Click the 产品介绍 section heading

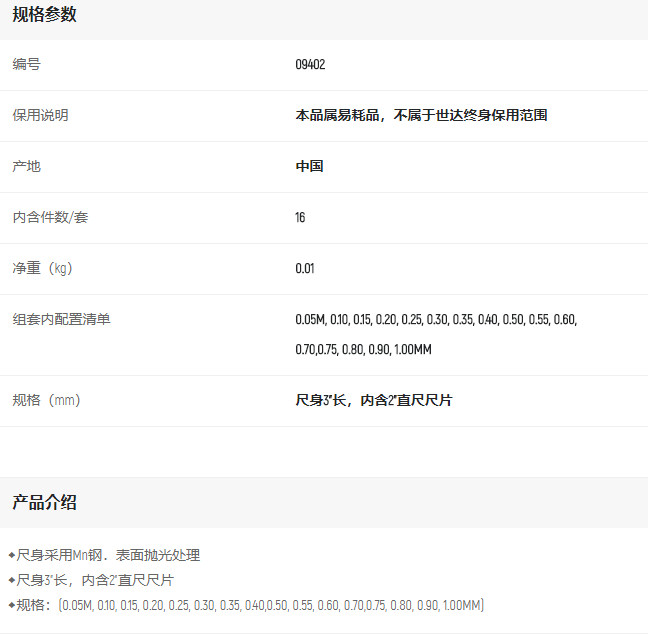[44, 502]
